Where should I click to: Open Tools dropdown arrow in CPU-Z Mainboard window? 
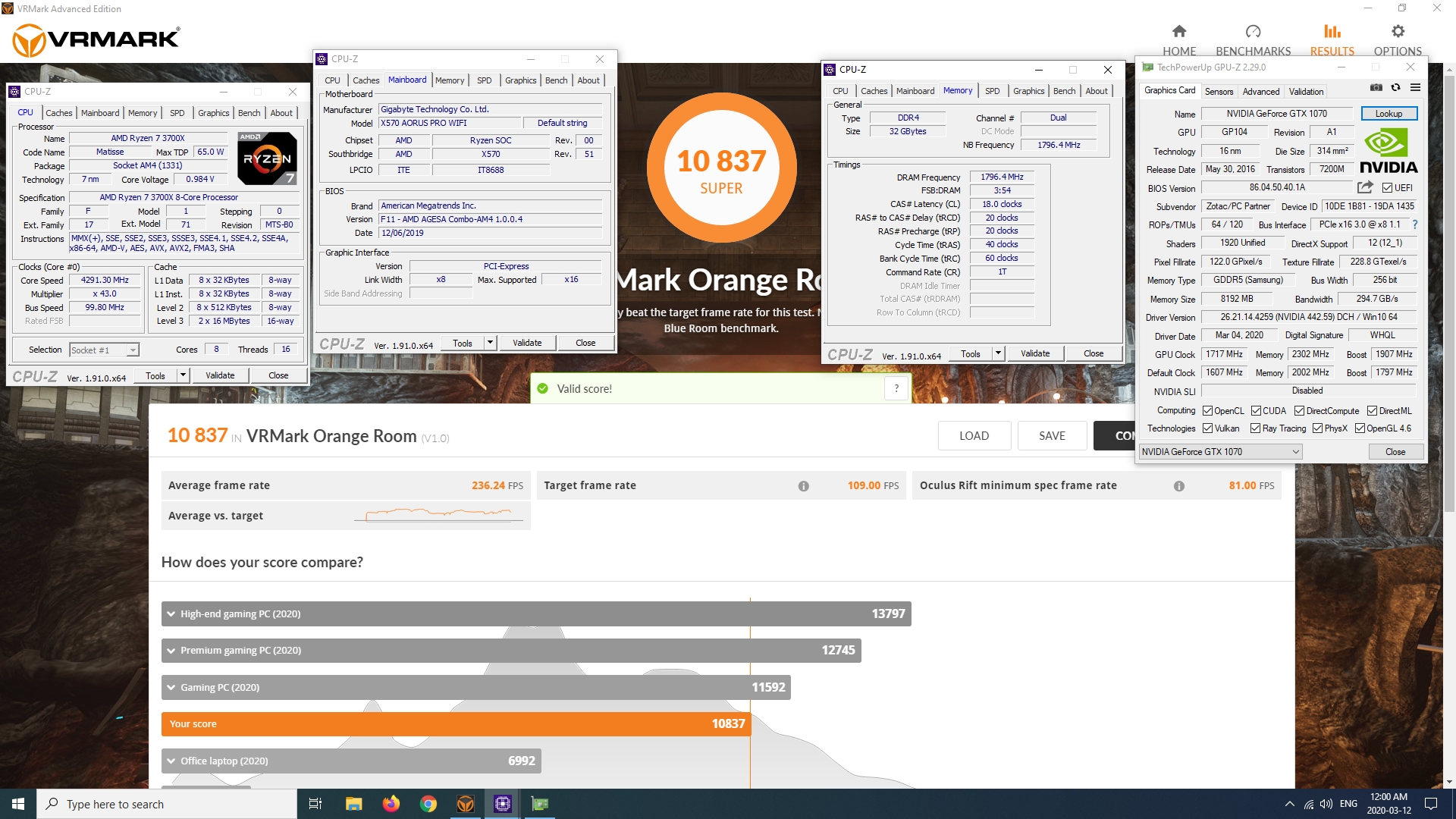click(x=490, y=343)
